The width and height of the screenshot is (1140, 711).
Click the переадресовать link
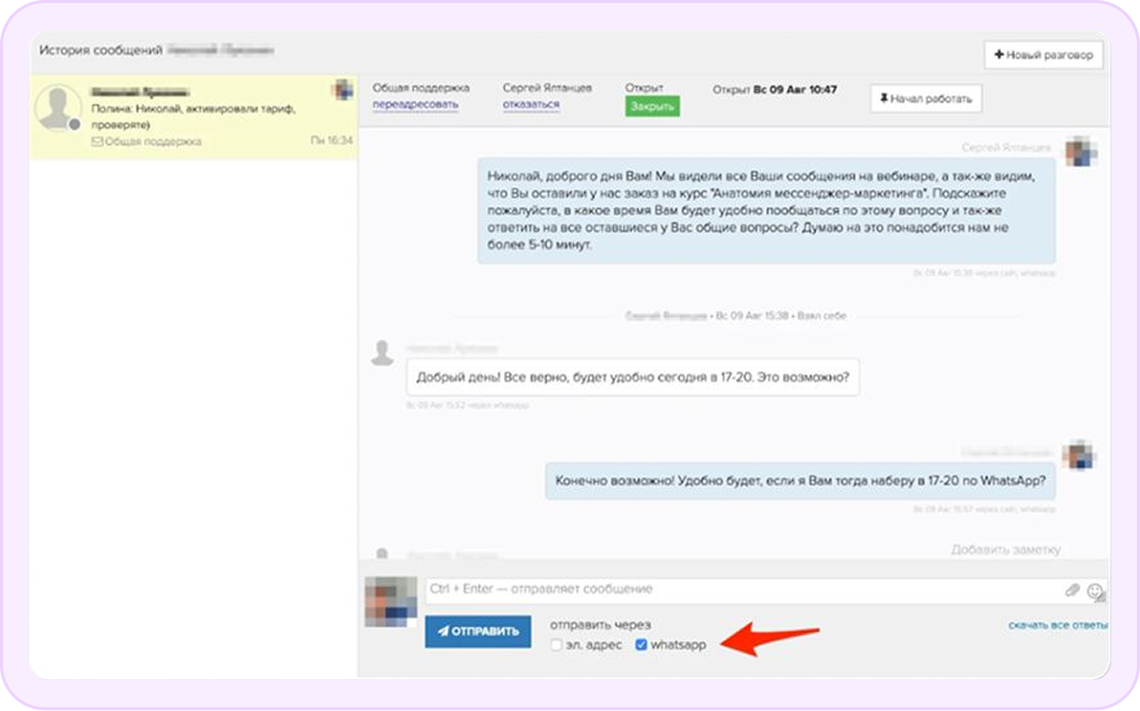coord(415,104)
